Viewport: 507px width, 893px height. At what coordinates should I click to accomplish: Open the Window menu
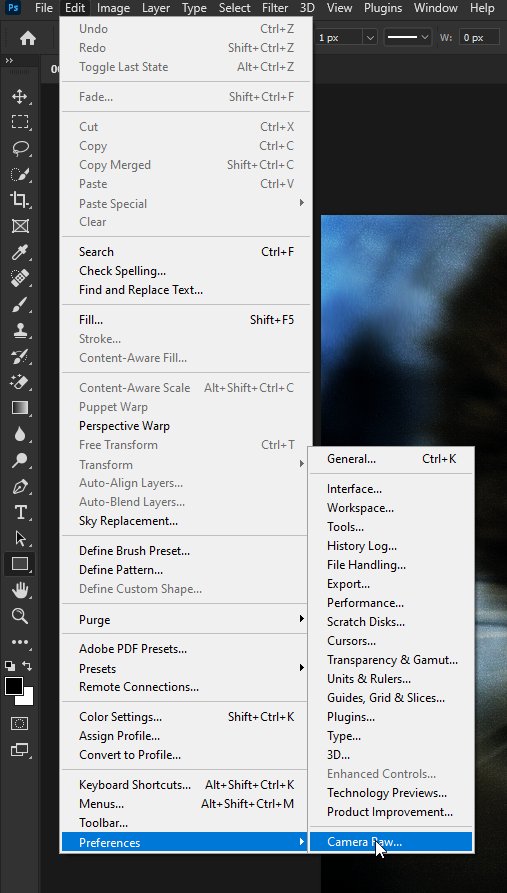point(436,8)
